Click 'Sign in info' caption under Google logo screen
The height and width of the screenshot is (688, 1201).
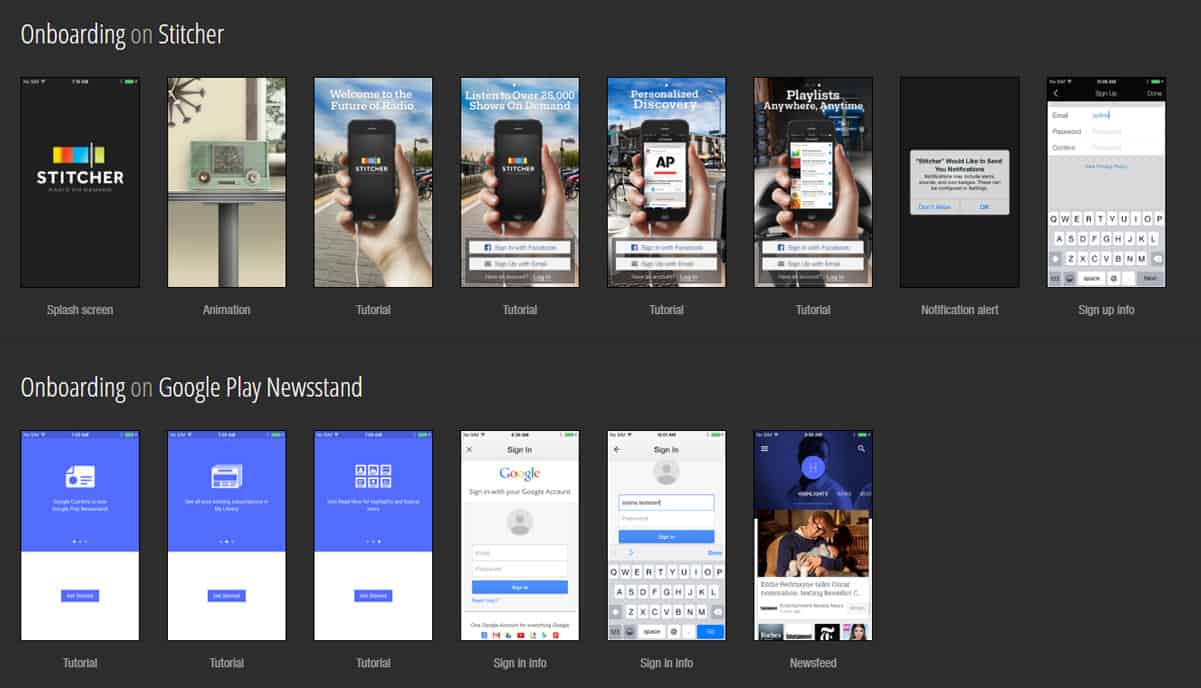pos(520,663)
